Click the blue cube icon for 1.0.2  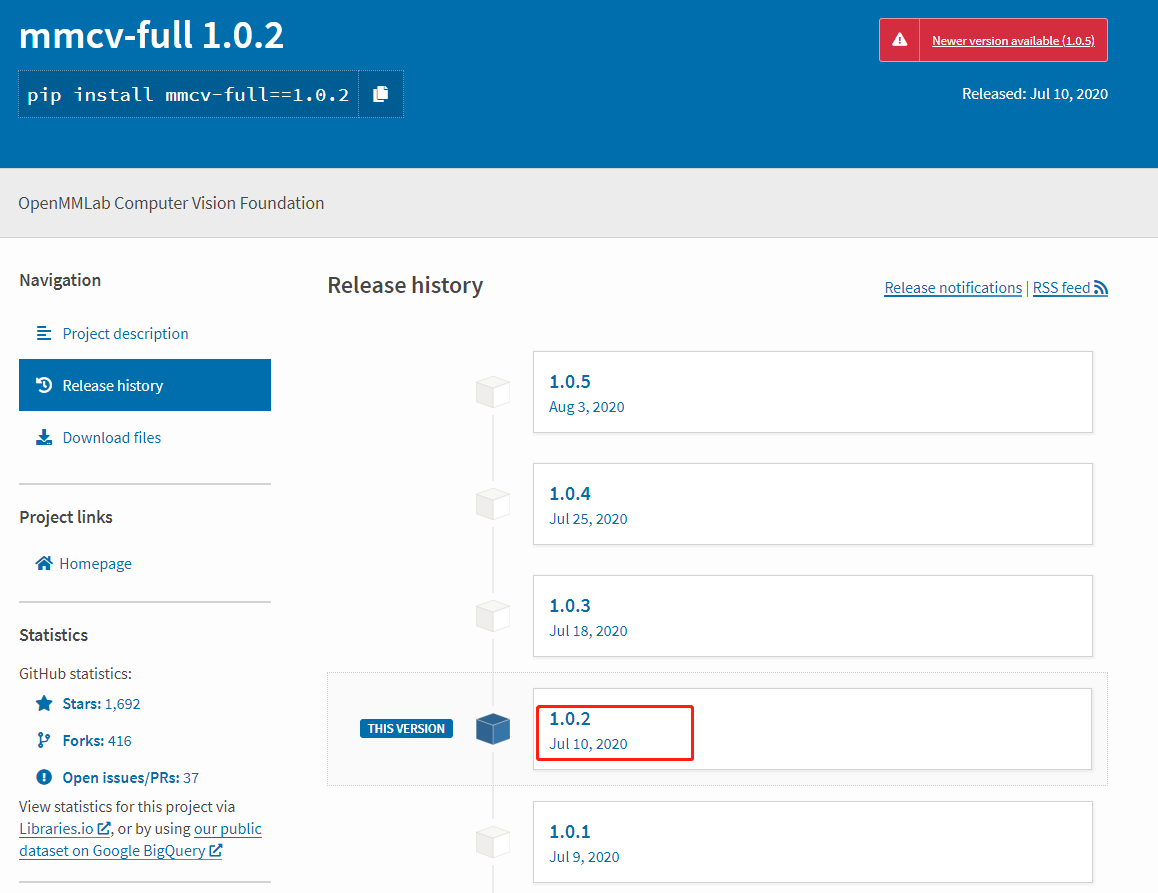(x=493, y=729)
